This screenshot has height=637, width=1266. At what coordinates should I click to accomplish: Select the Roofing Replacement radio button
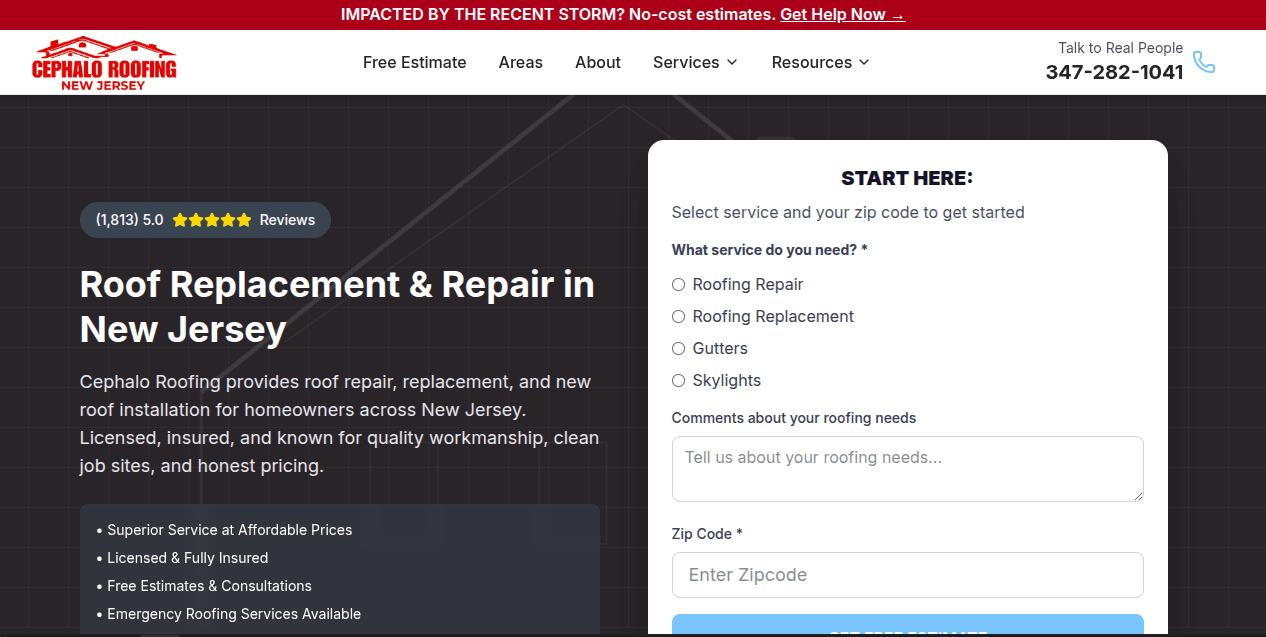[678, 317]
